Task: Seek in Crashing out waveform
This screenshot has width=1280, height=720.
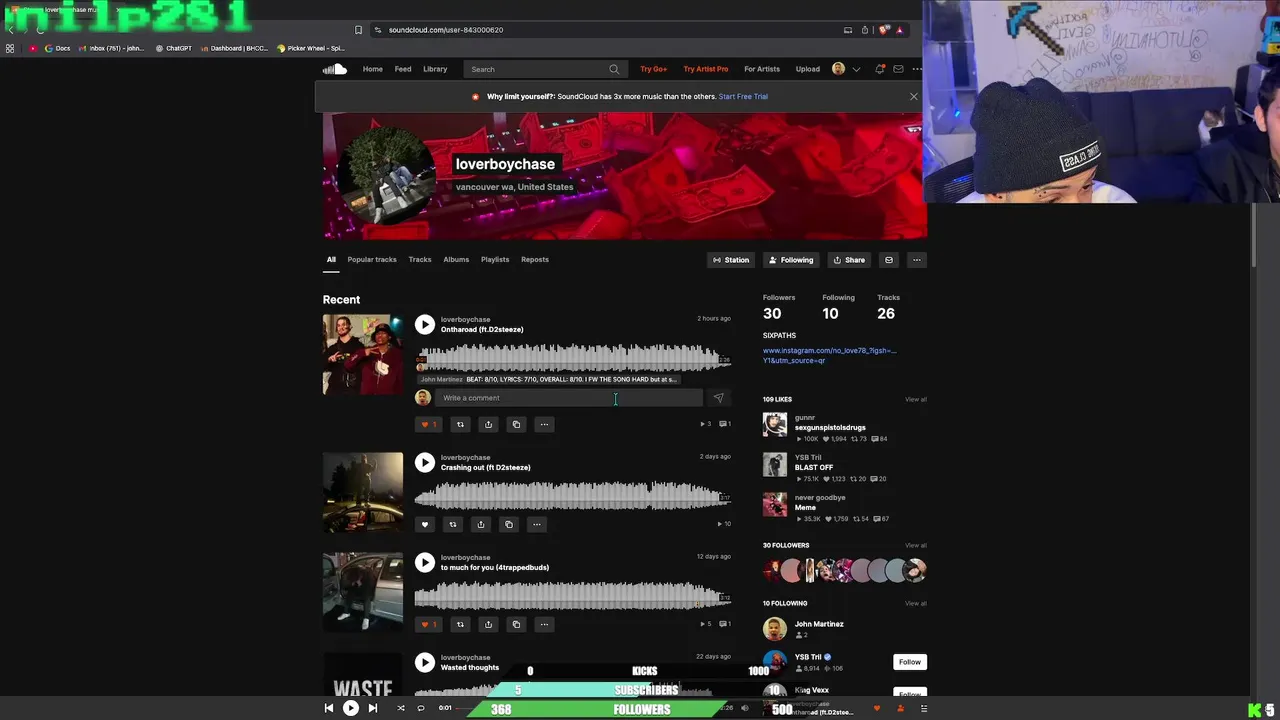Action: pos(572,495)
